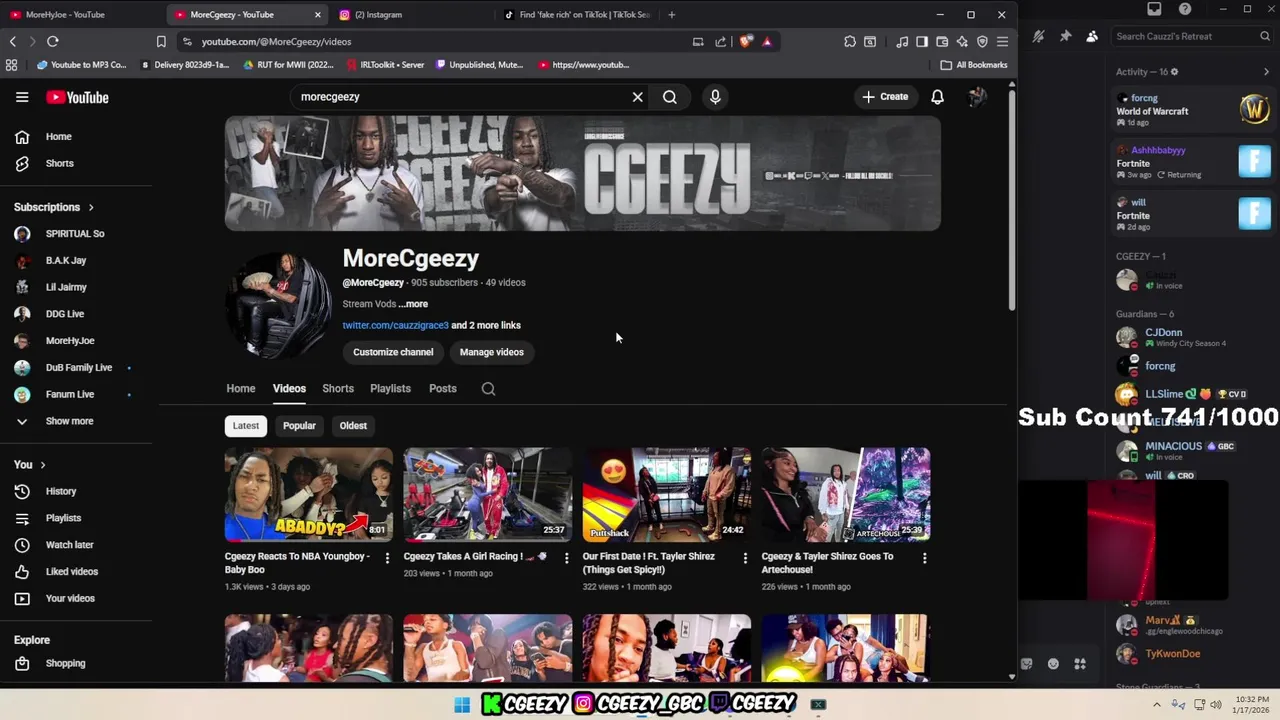Viewport: 1280px width, 720px height.
Task: Open Liked videos in sidebar
Action: (72, 571)
